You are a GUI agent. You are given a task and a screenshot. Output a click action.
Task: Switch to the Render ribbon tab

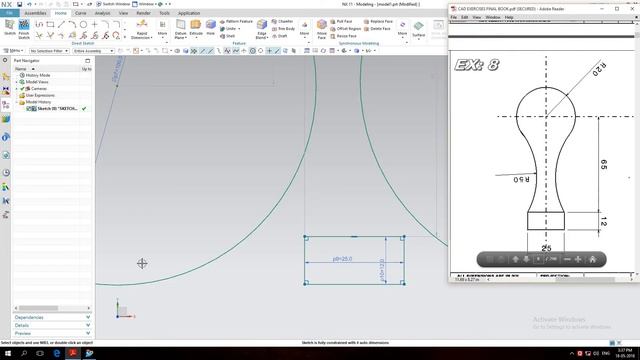click(x=143, y=13)
